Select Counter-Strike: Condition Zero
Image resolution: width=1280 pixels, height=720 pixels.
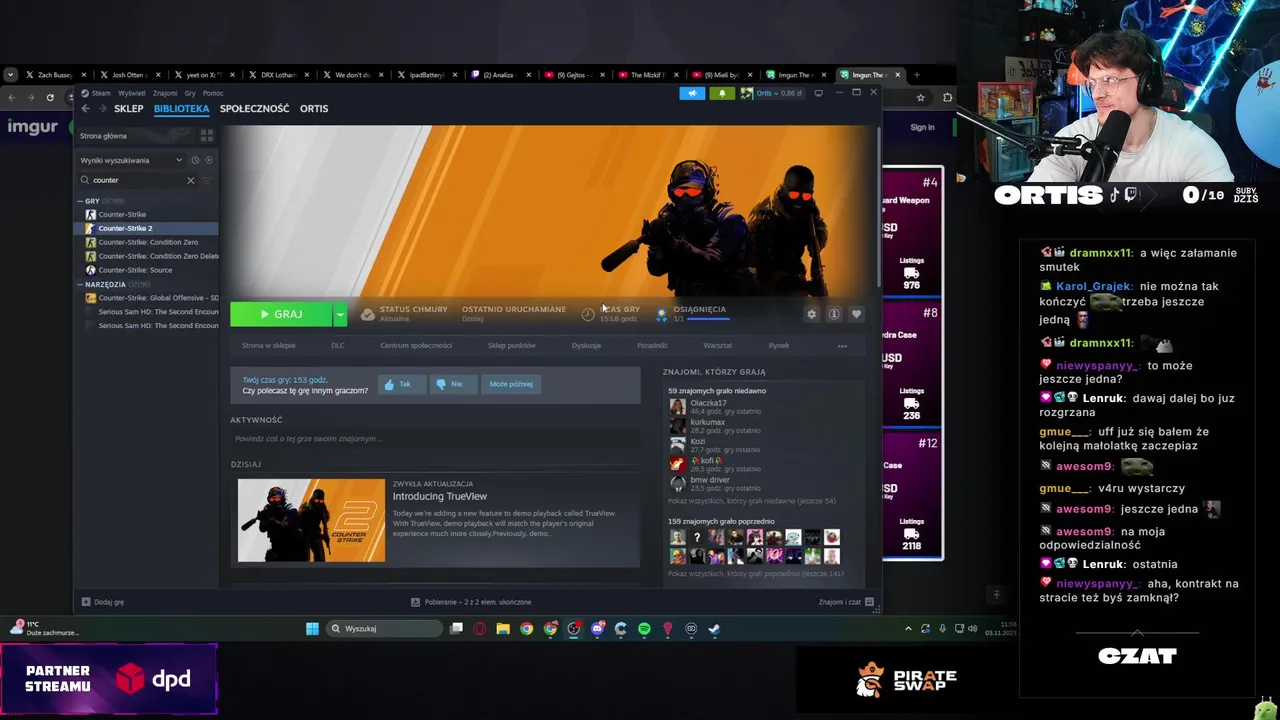(148, 242)
